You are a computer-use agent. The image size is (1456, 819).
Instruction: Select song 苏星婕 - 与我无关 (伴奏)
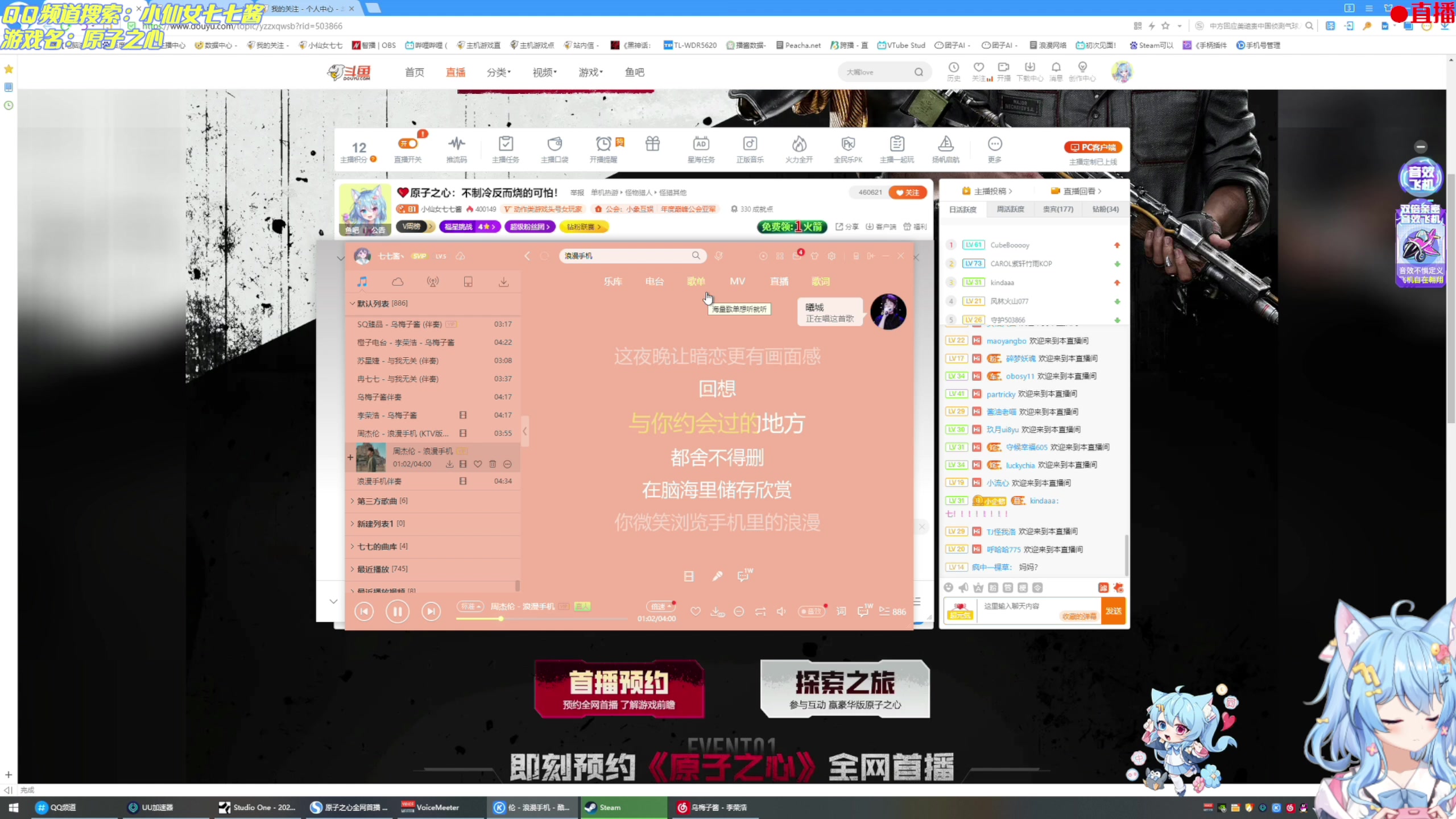tap(433, 361)
